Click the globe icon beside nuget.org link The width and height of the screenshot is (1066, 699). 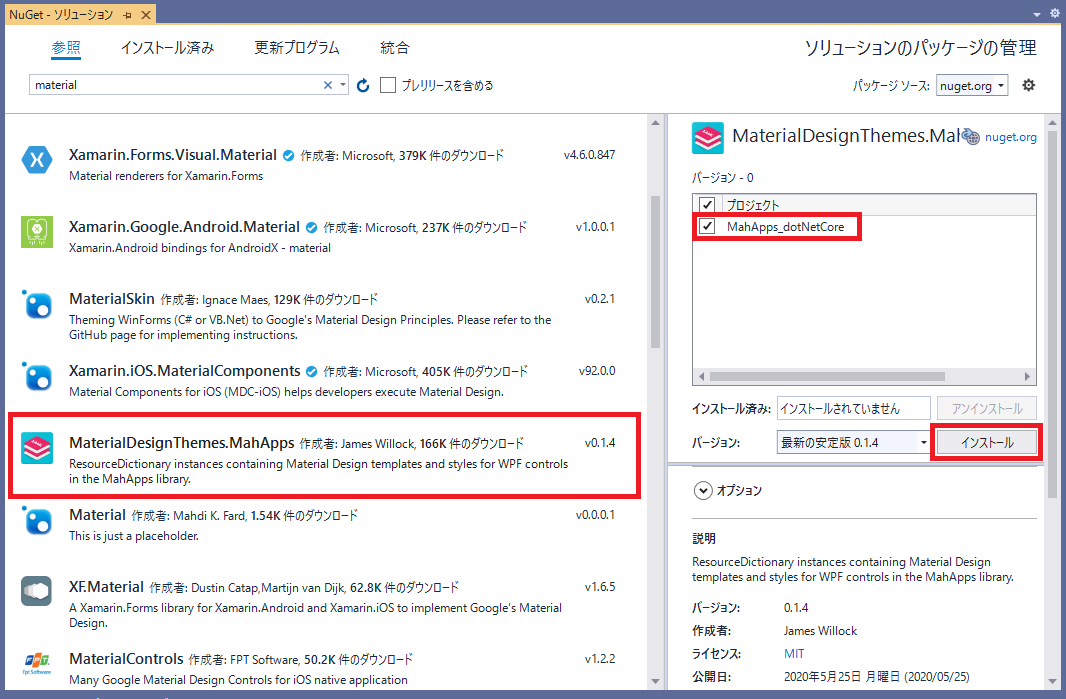[972, 137]
